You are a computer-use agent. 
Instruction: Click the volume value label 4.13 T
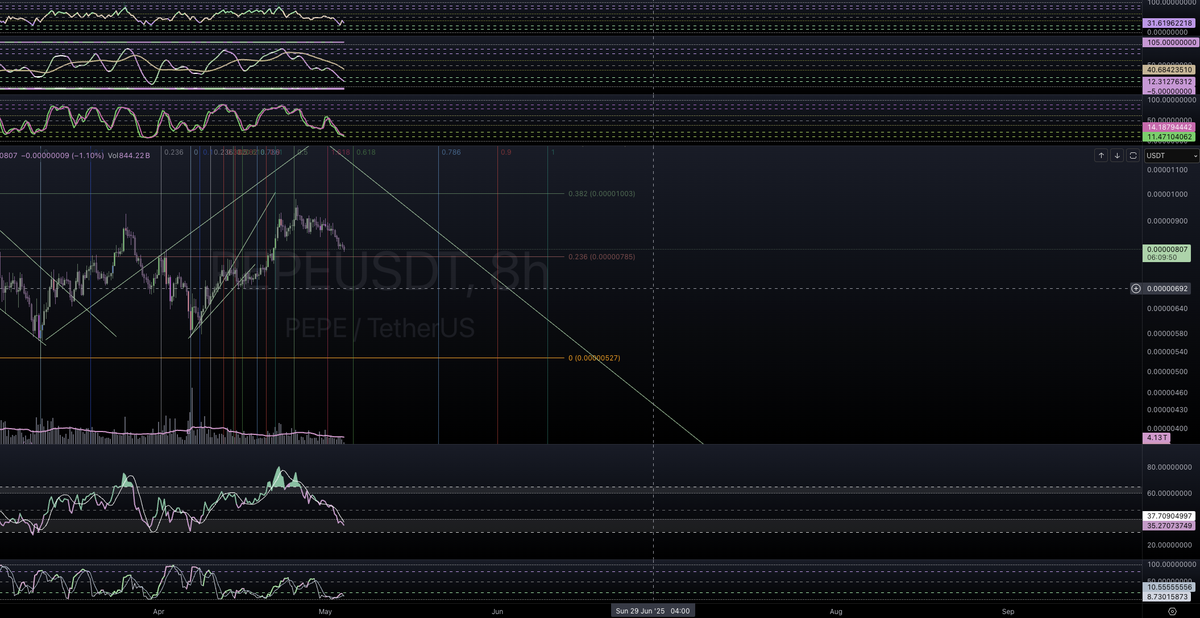1156,438
